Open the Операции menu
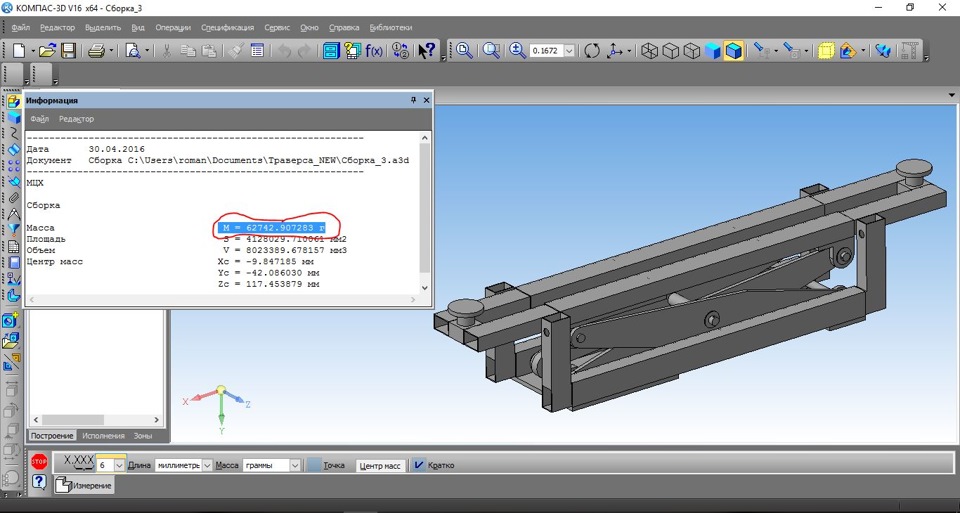This screenshot has height=513, width=960. tap(173, 28)
